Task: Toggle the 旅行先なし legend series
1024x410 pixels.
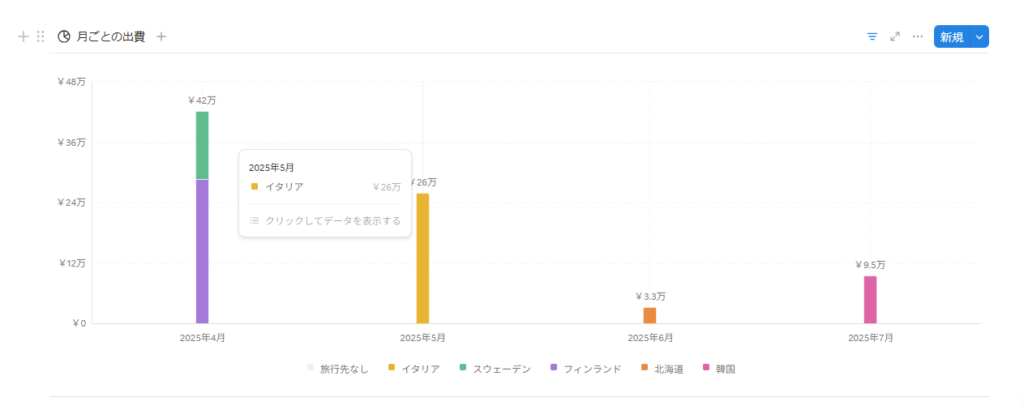Action: 338,369
